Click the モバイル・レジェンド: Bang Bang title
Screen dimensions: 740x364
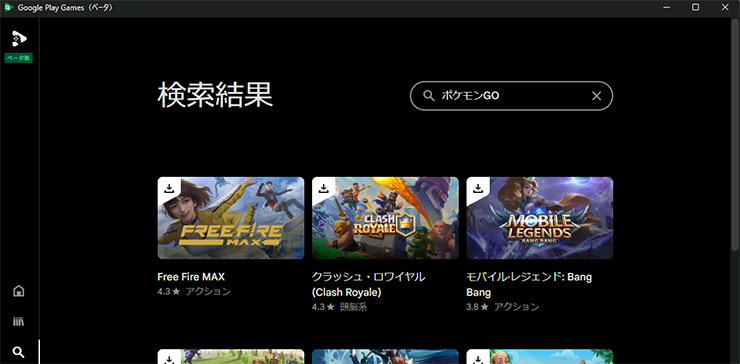tap(529, 285)
